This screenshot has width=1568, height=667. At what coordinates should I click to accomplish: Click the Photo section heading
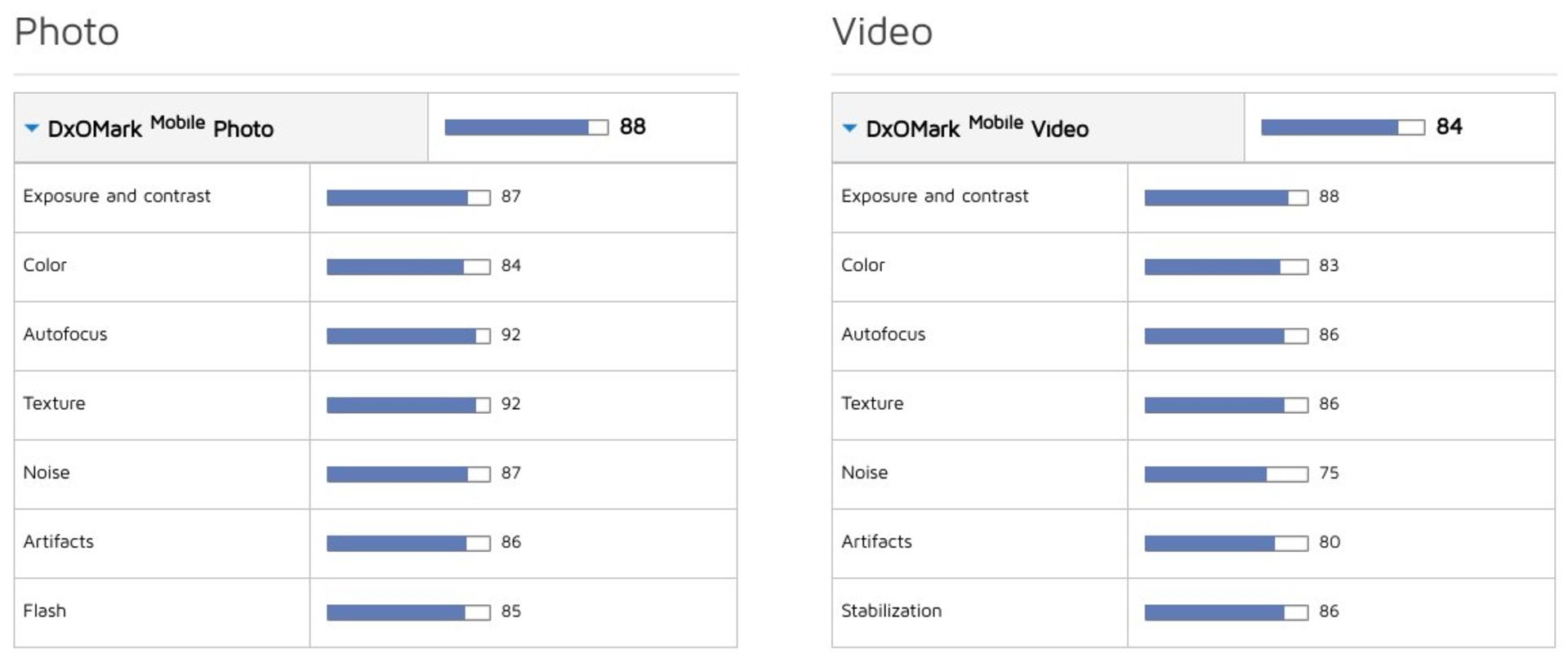(67, 33)
